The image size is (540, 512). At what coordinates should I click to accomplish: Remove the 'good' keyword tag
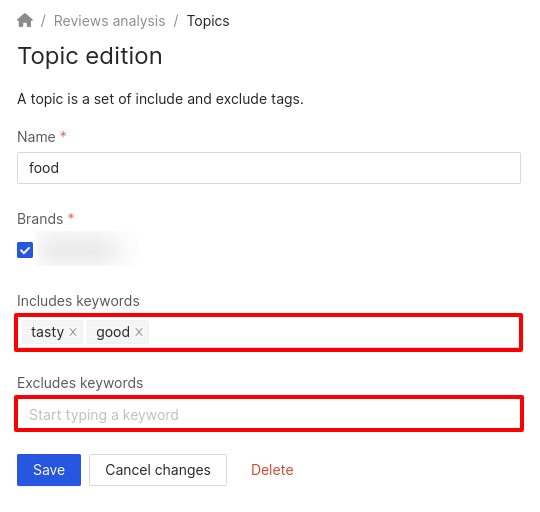tap(139, 332)
